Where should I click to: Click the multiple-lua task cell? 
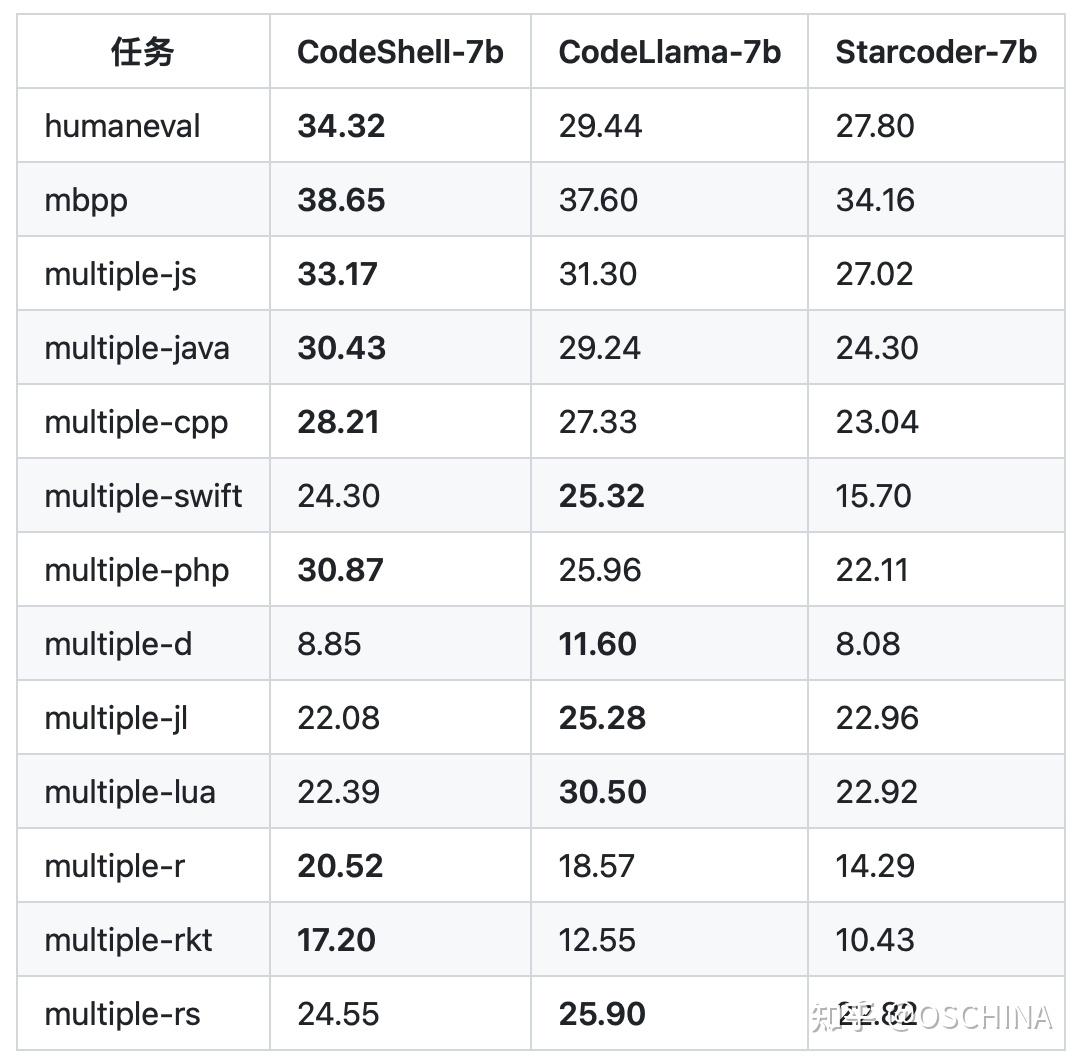coord(130,792)
